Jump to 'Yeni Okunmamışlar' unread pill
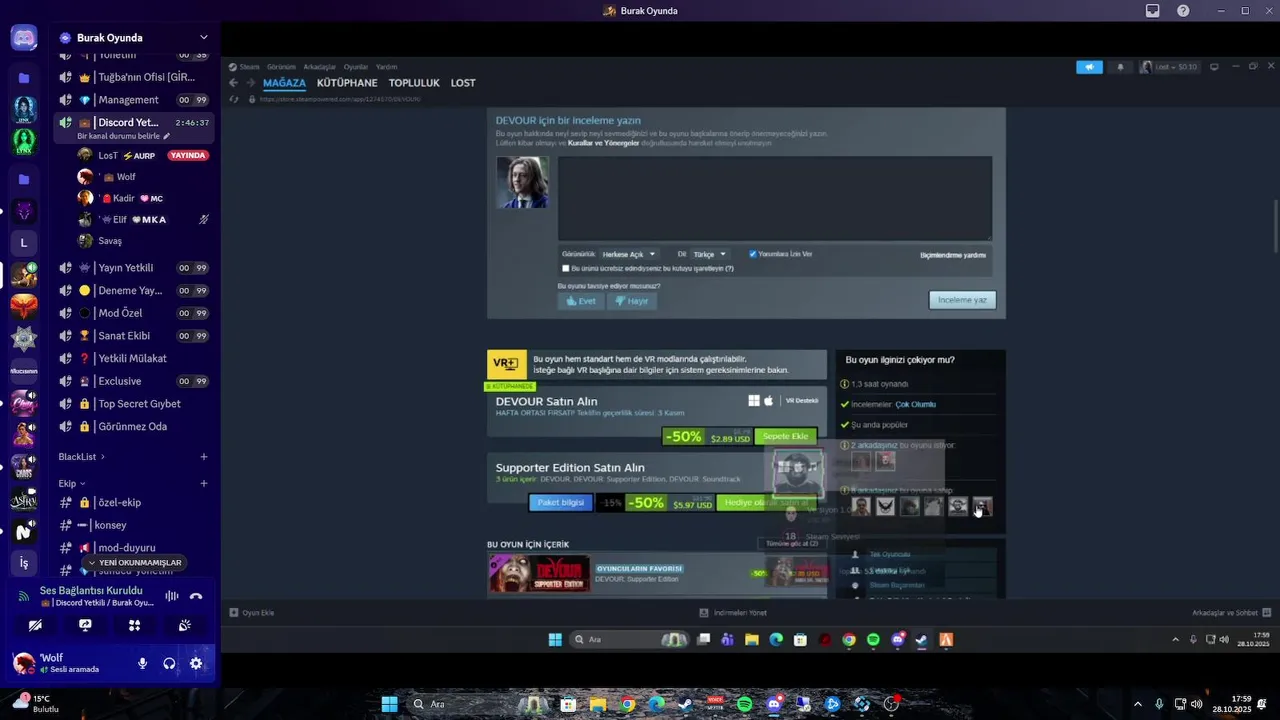Screen dimensions: 1280x720 tap(135, 562)
